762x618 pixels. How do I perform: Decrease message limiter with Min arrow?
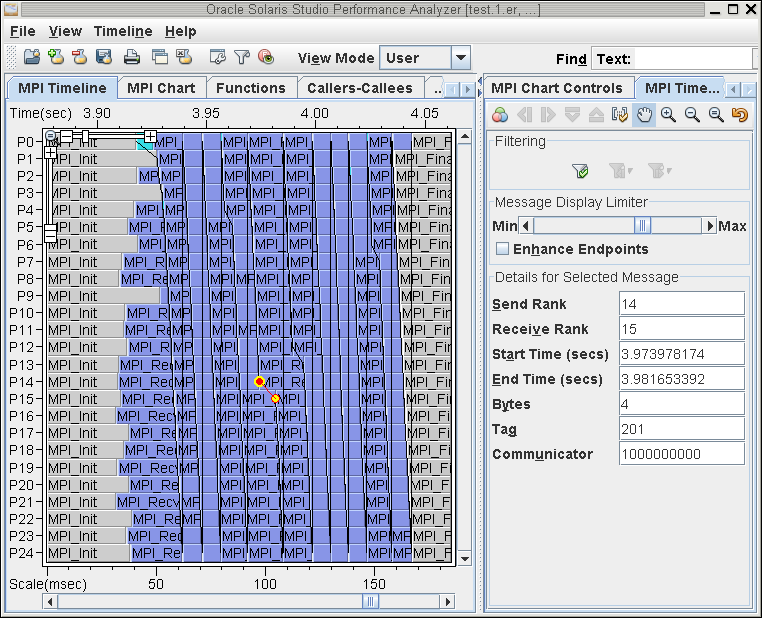click(x=525, y=226)
